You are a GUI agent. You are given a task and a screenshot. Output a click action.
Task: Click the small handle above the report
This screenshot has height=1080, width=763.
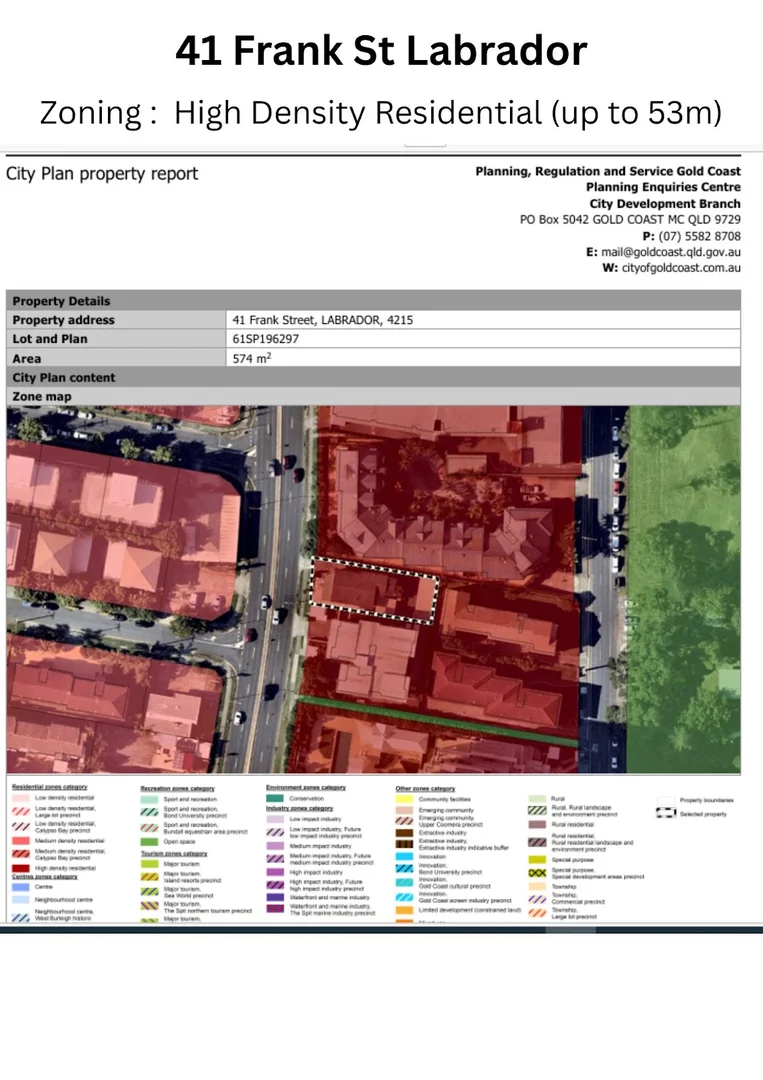(x=424, y=146)
